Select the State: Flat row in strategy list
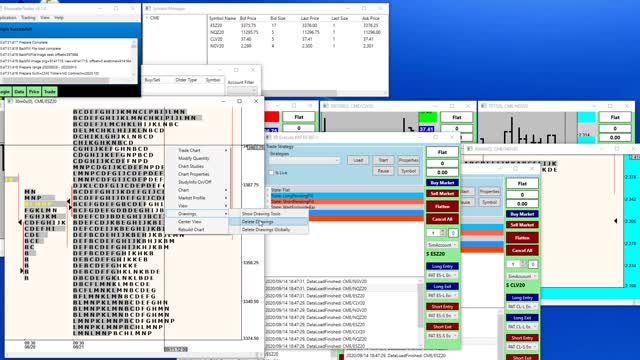The width and height of the screenshot is (640, 360). pos(345,190)
